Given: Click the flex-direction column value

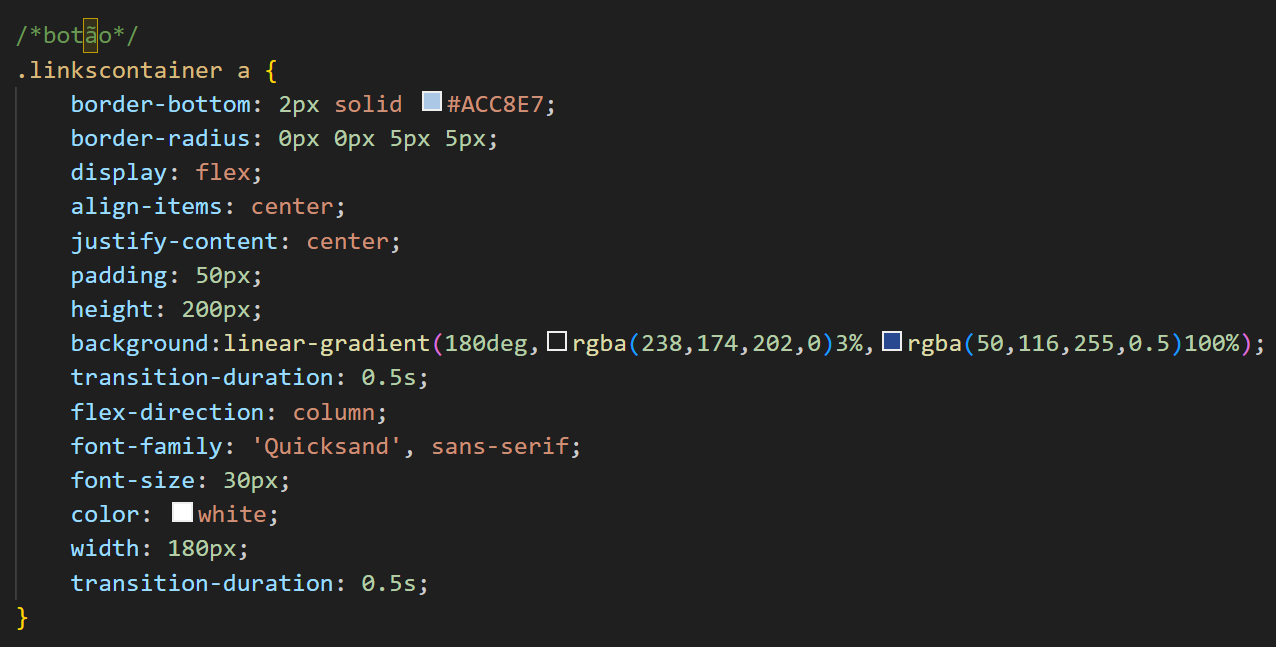Looking at the screenshot, I should (334, 412).
